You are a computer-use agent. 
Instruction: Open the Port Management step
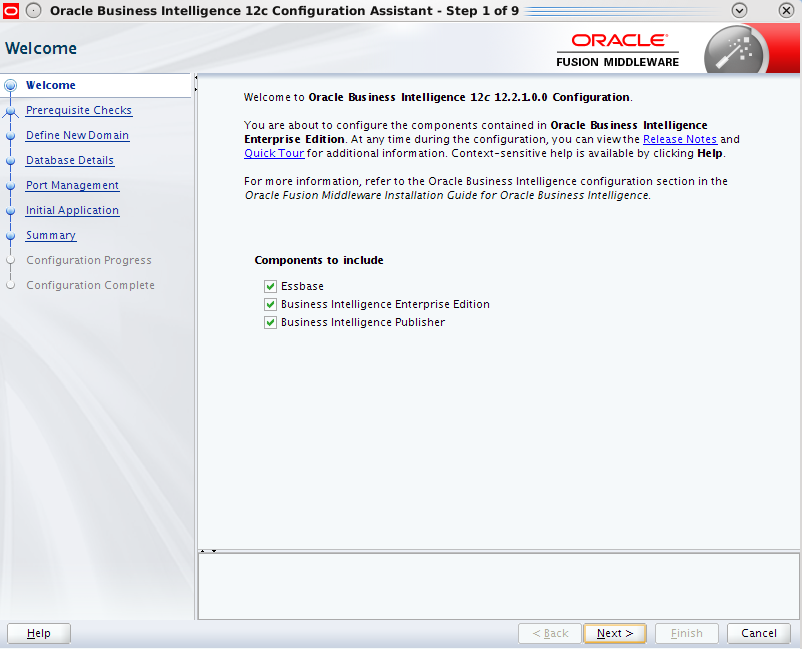(x=73, y=186)
